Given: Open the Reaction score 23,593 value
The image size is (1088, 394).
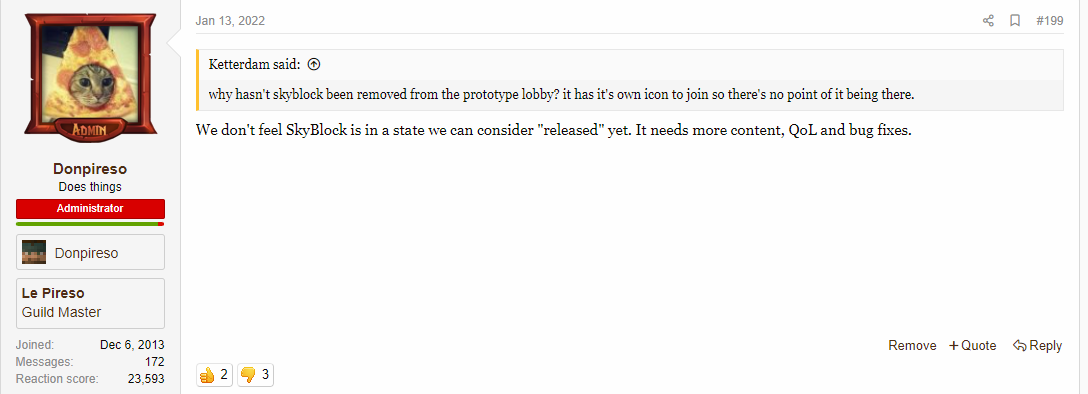Looking at the screenshot, I should tap(146, 379).
